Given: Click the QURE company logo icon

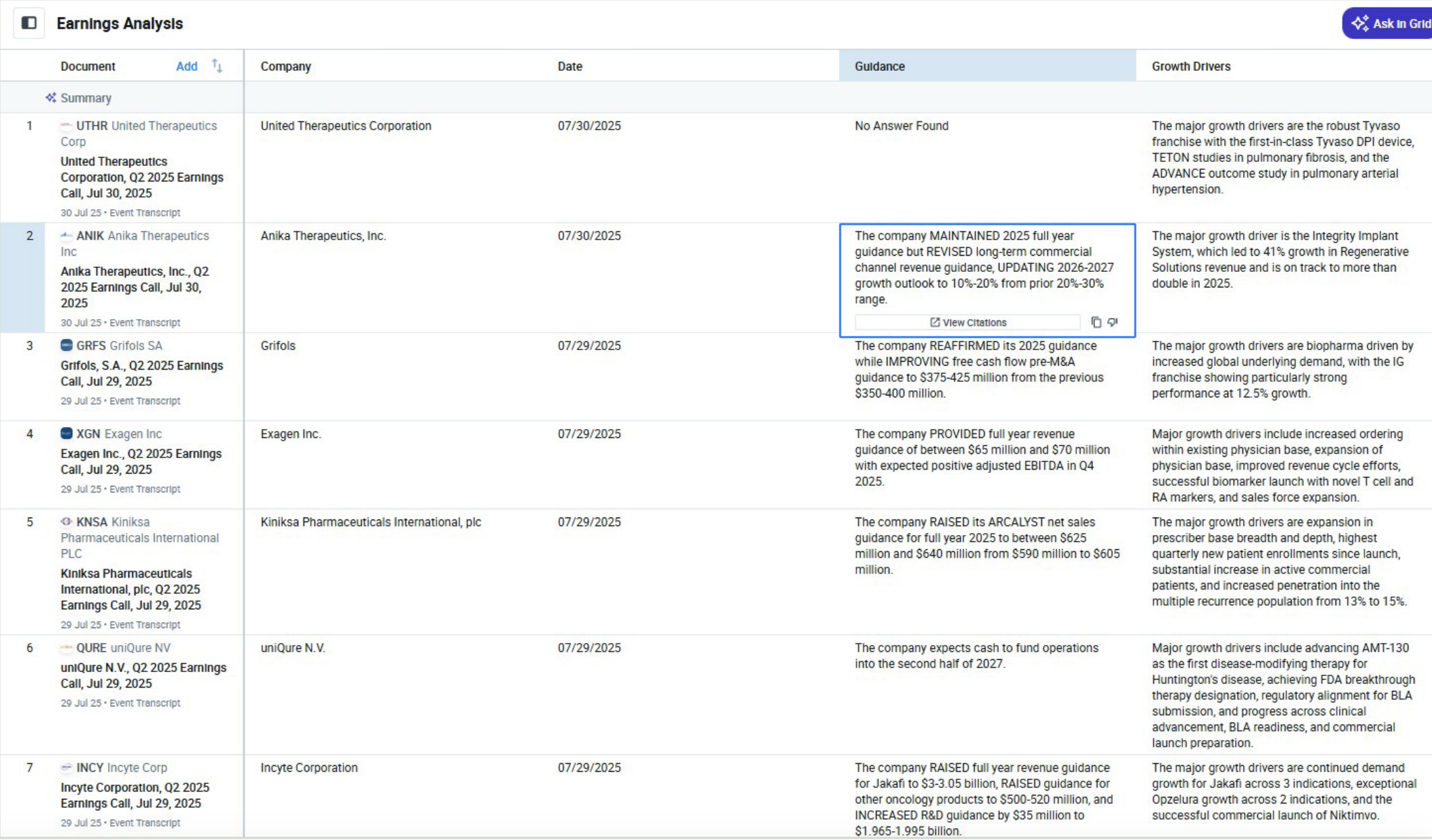Looking at the screenshot, I should (x=66, y=648).
